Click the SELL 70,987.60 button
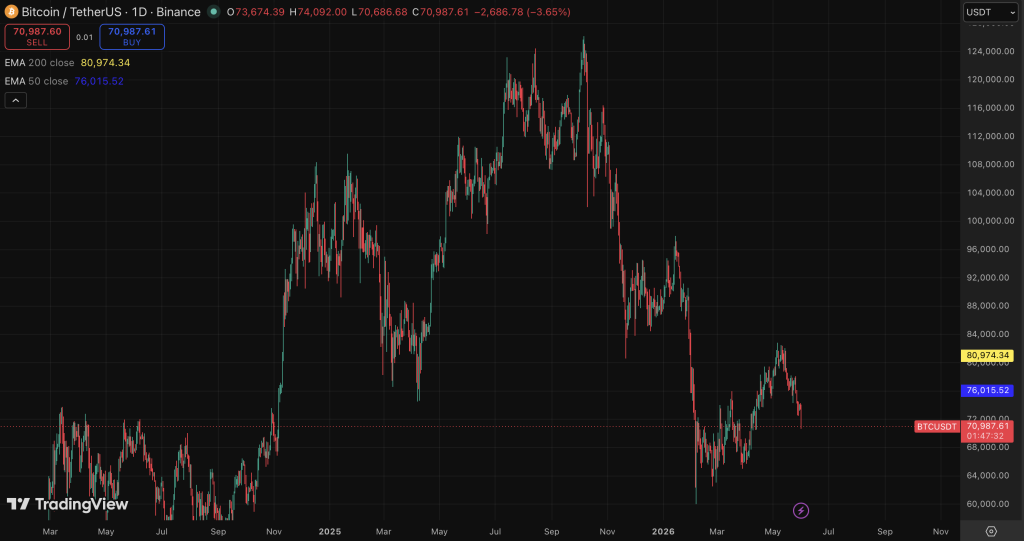The width and height of the screenshot is (1024, 541). pyautogui.click(x=37, y=37)
